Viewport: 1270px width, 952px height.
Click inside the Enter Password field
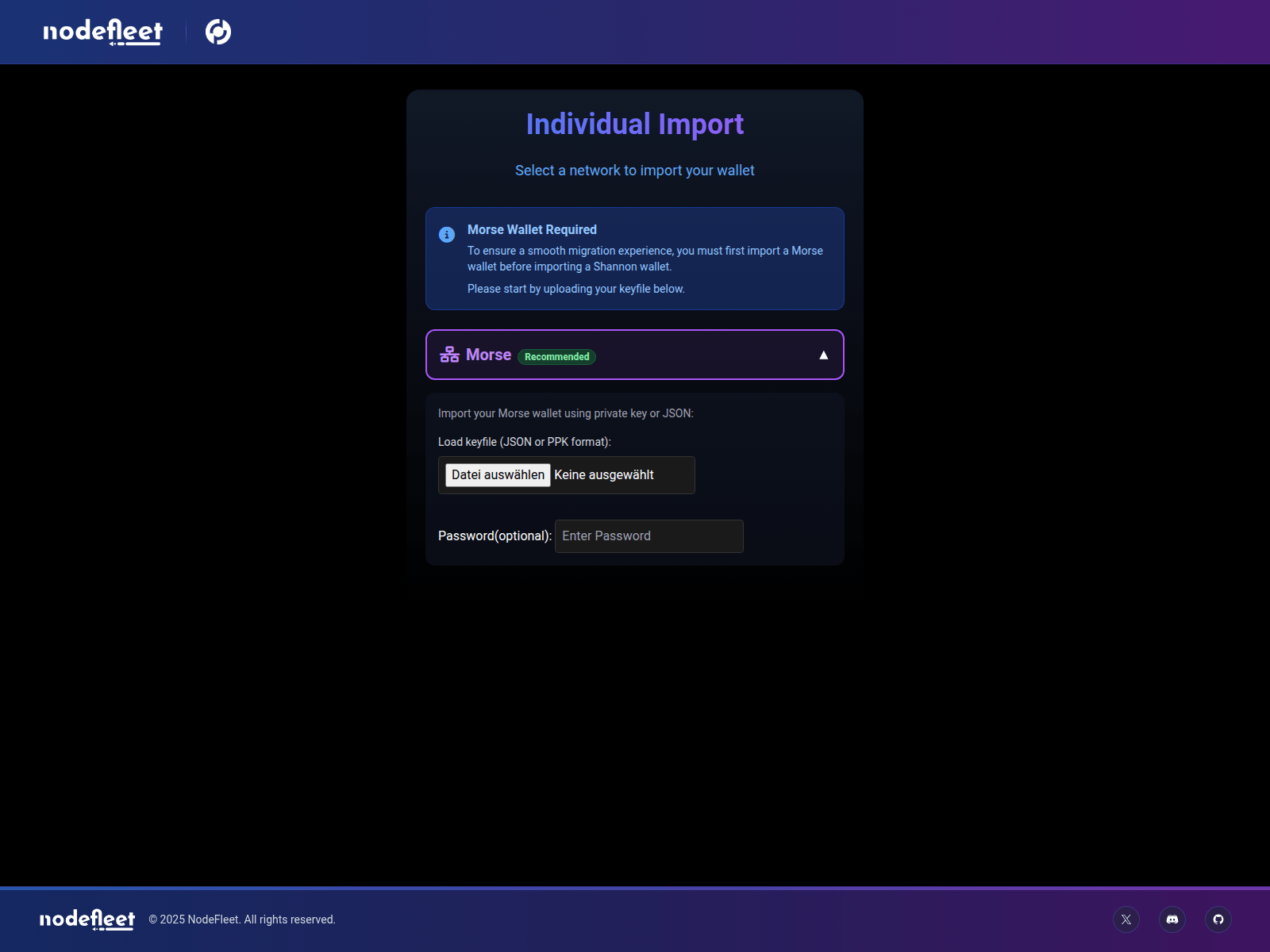(648, 535)
